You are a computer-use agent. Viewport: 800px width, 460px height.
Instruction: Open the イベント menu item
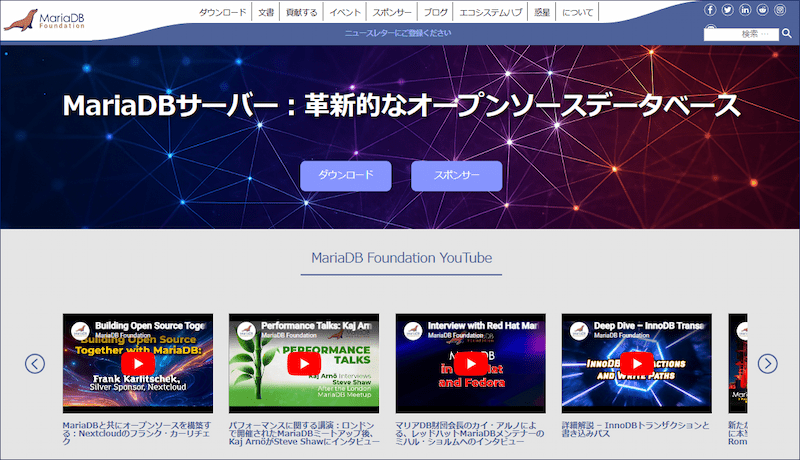tap(345, 12)
